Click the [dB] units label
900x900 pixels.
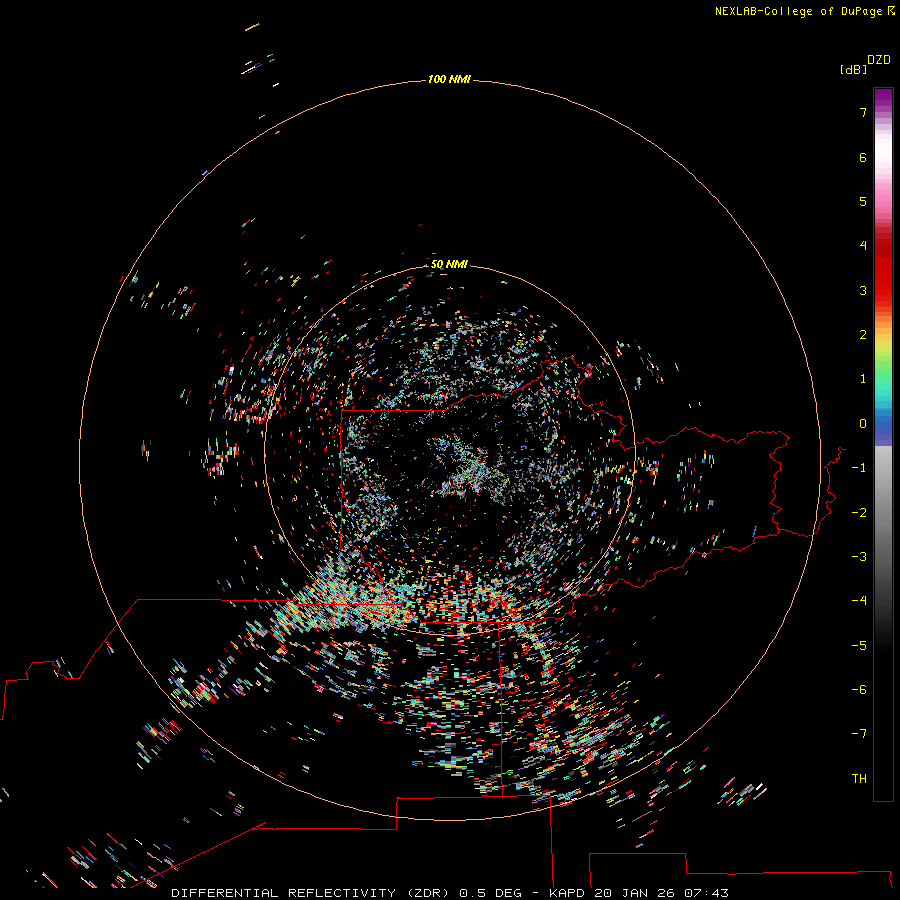[853, 69]
